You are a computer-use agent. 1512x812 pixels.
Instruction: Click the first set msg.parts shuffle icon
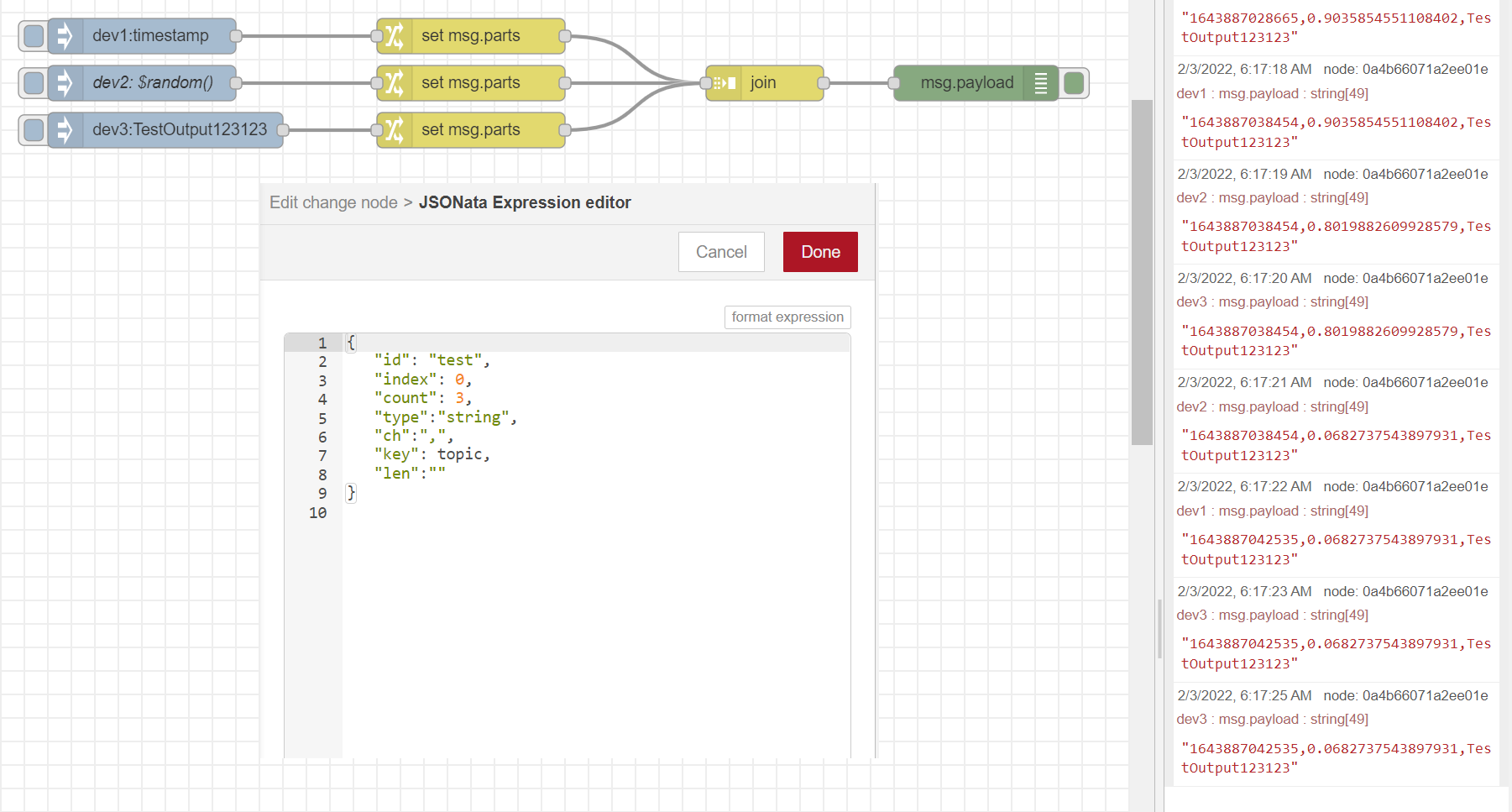click(x=395, y=36)
